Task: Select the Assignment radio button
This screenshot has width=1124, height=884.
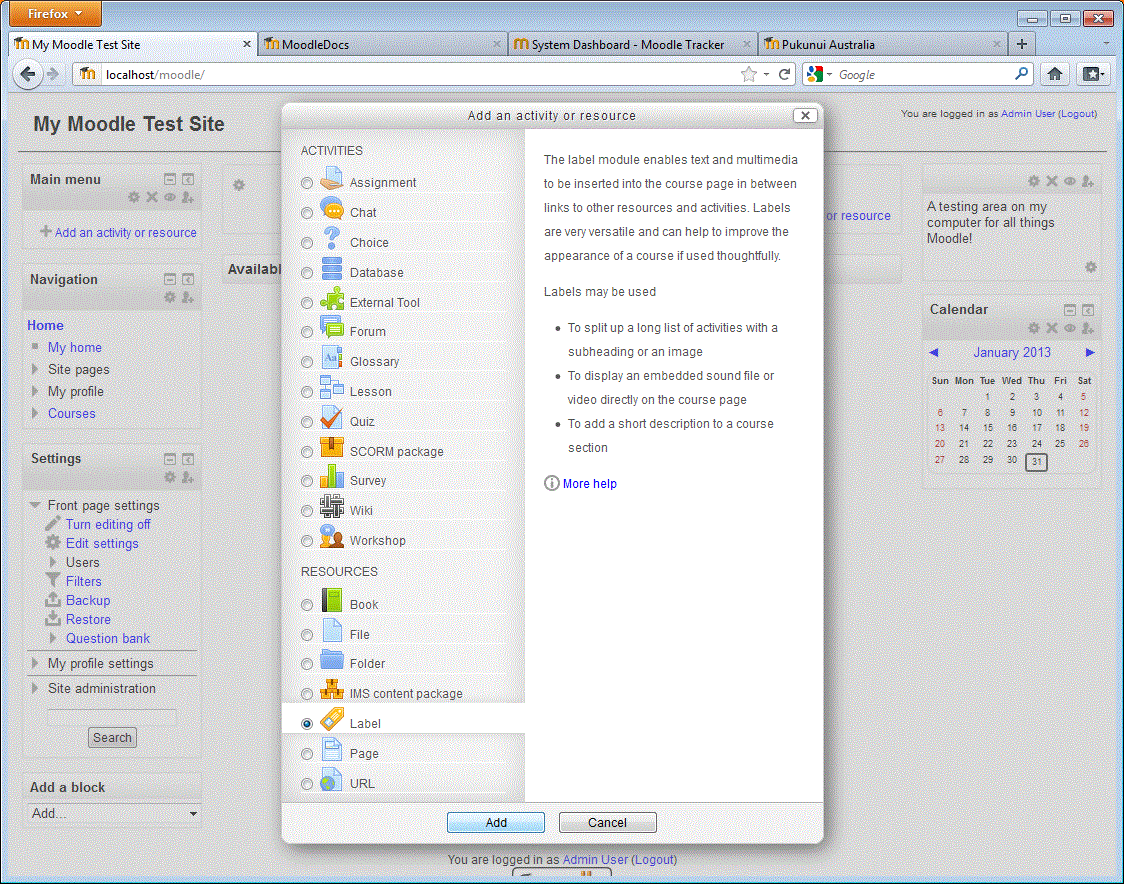Action: pos(307,183)
